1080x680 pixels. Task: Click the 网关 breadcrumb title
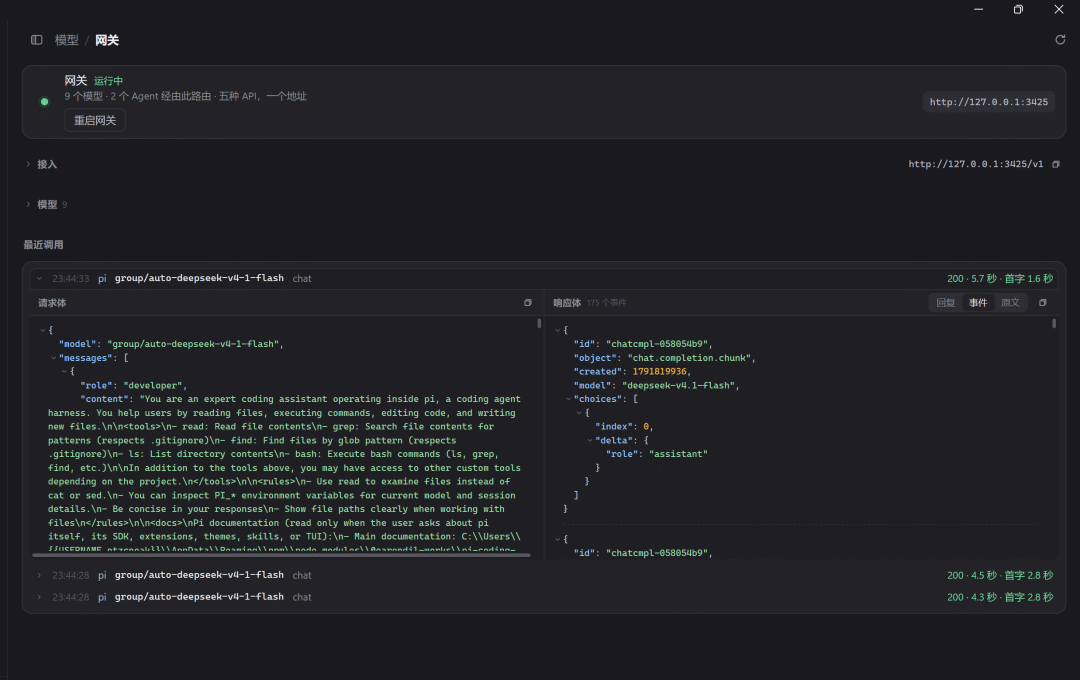click(x=107, y=40)
